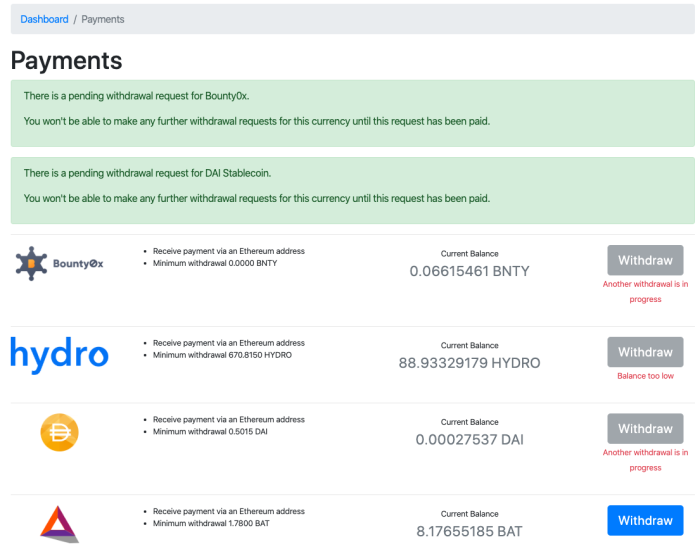Click 'Current Balance' label above BNTY amount
Image resolution: width=700 pixels, height=554 pixels.
(x=469, y=254)
